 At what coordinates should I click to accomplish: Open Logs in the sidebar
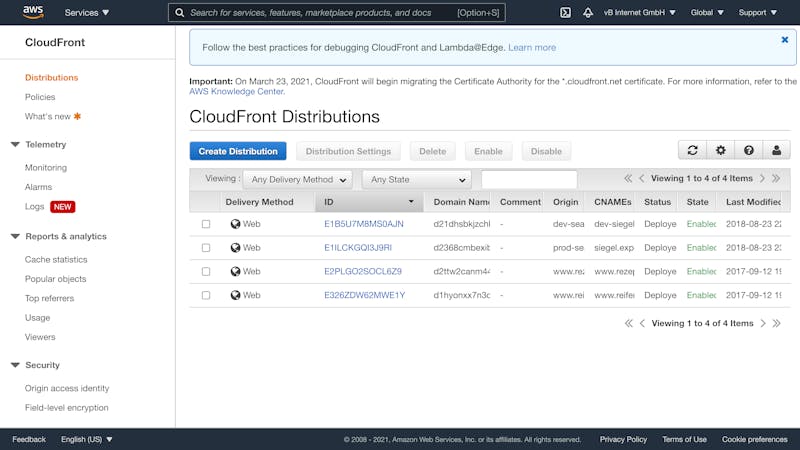34,207
